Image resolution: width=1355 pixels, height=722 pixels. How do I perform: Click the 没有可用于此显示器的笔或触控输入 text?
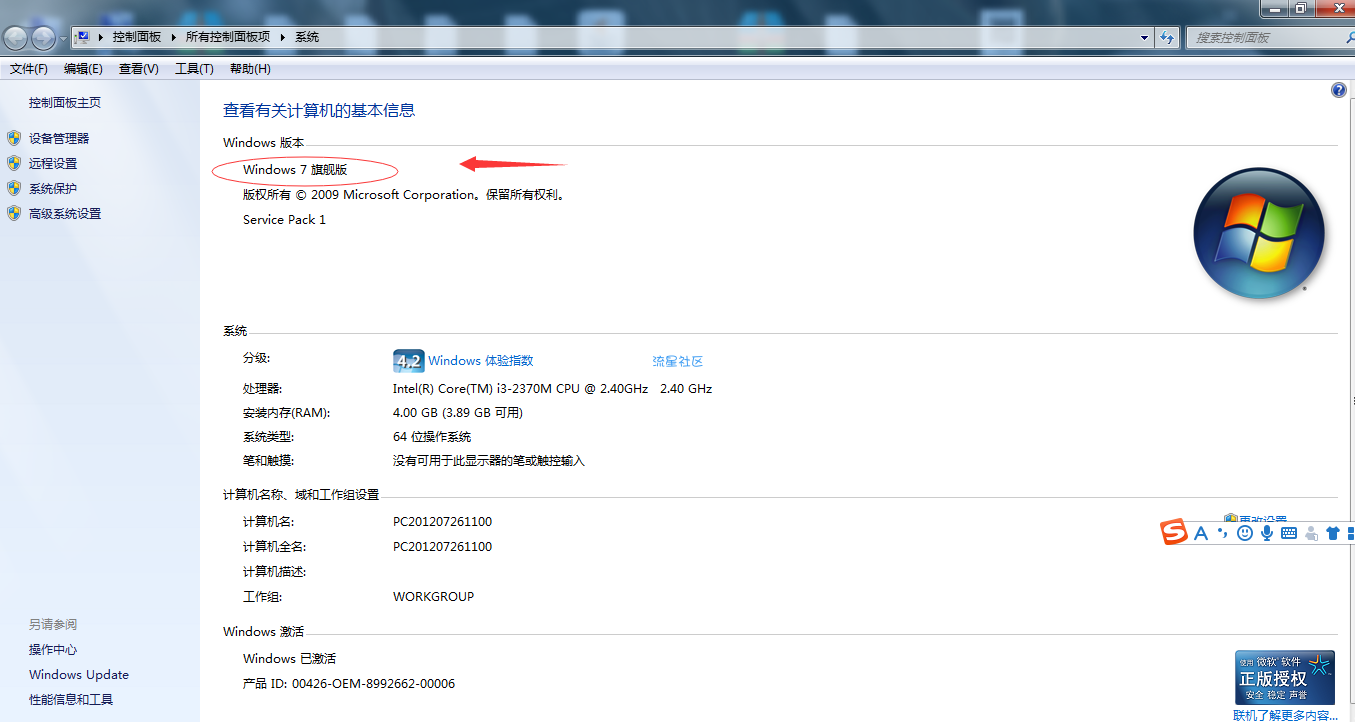488,461
